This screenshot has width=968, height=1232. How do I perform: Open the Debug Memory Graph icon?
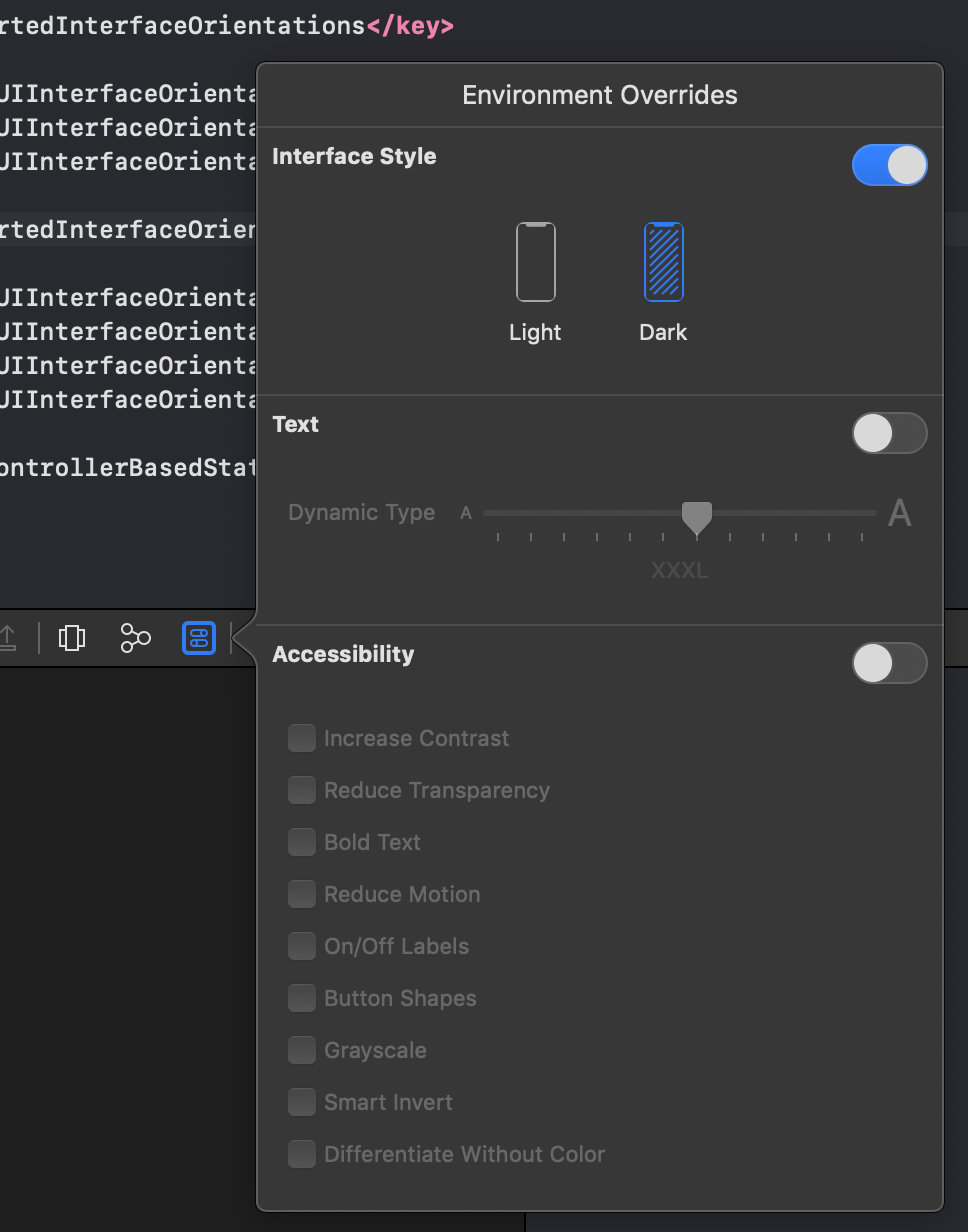pos(135,638)
